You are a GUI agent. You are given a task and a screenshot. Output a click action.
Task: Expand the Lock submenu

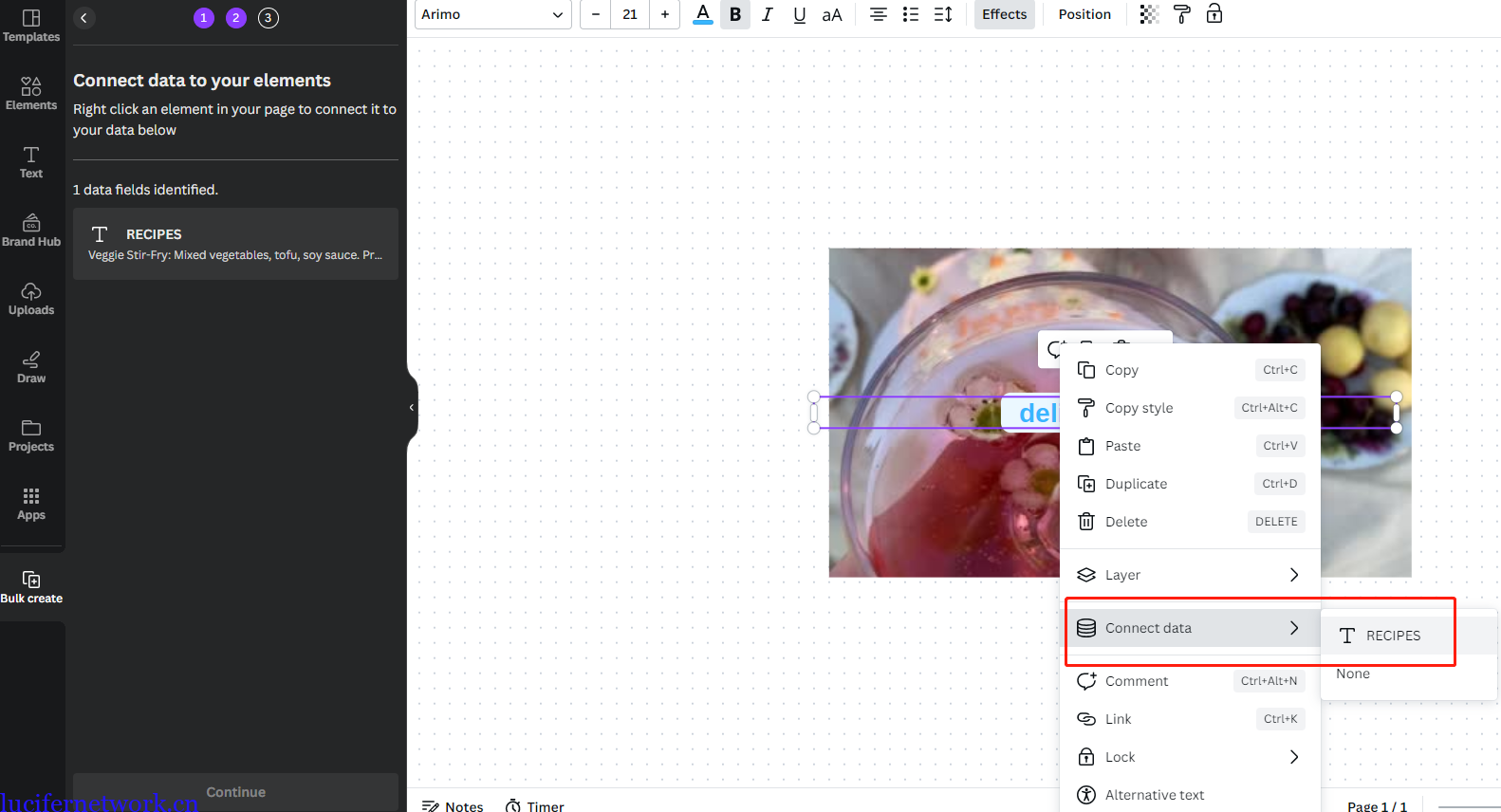pos(1190,757)
